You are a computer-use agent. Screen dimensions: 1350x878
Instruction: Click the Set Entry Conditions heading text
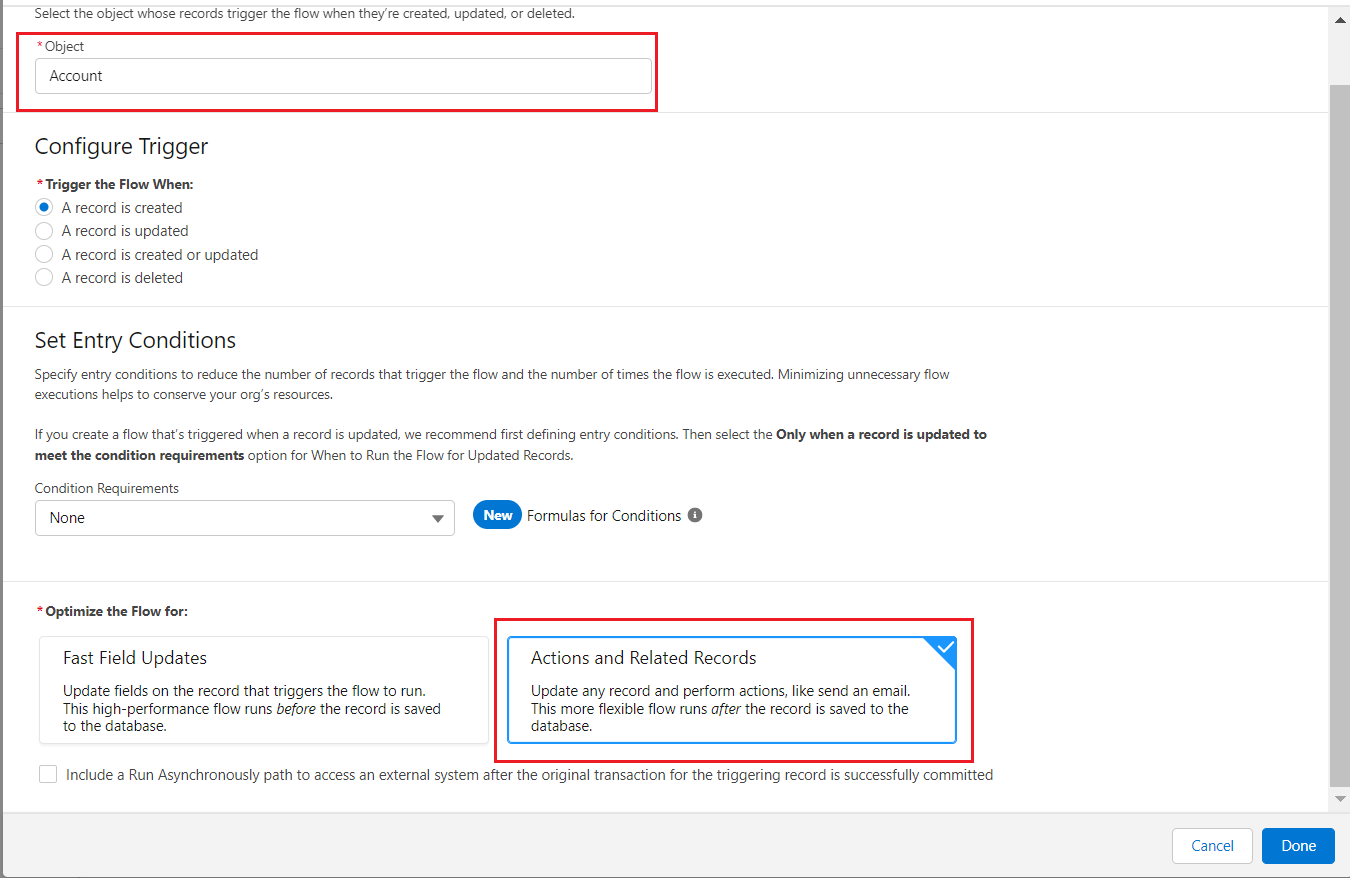click(135, 340)
